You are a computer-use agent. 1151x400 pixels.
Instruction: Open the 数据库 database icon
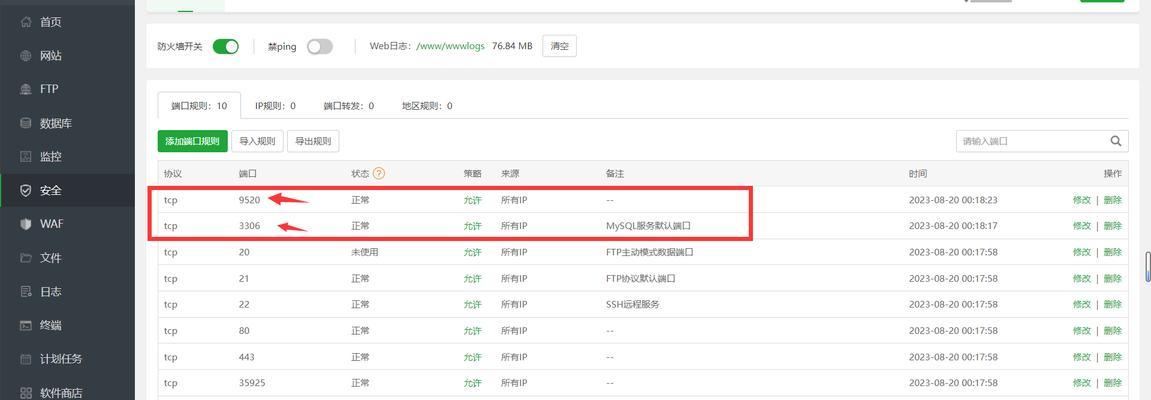pos(26,123)
